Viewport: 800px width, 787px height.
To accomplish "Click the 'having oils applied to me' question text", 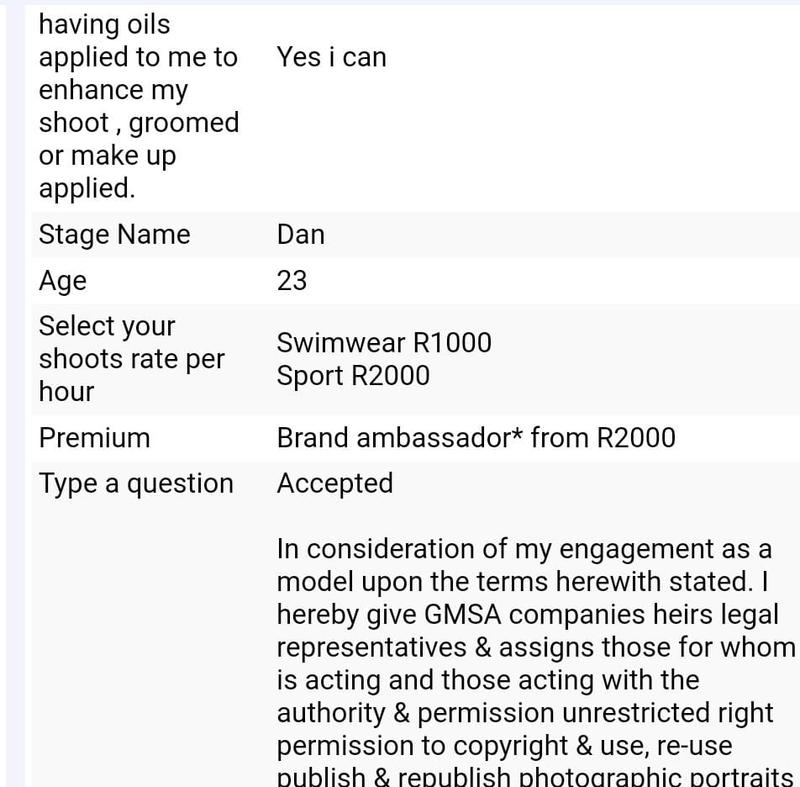I will 138,106.
